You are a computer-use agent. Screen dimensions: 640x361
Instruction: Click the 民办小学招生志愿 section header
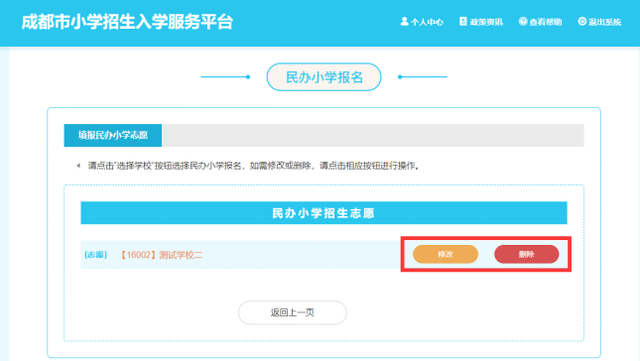pos(324,213)
